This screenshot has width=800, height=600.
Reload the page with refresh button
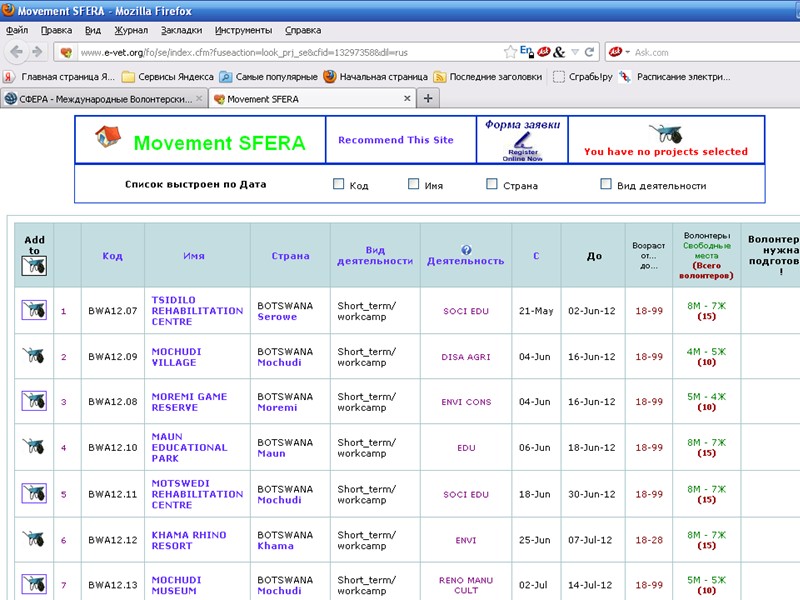pyautogui.click(x=590, y=52)
